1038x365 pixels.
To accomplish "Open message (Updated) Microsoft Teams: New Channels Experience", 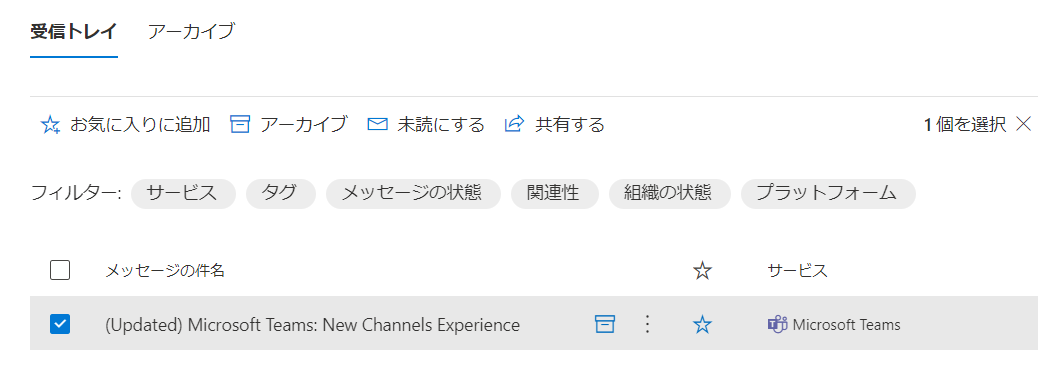I will click(312, 325).
